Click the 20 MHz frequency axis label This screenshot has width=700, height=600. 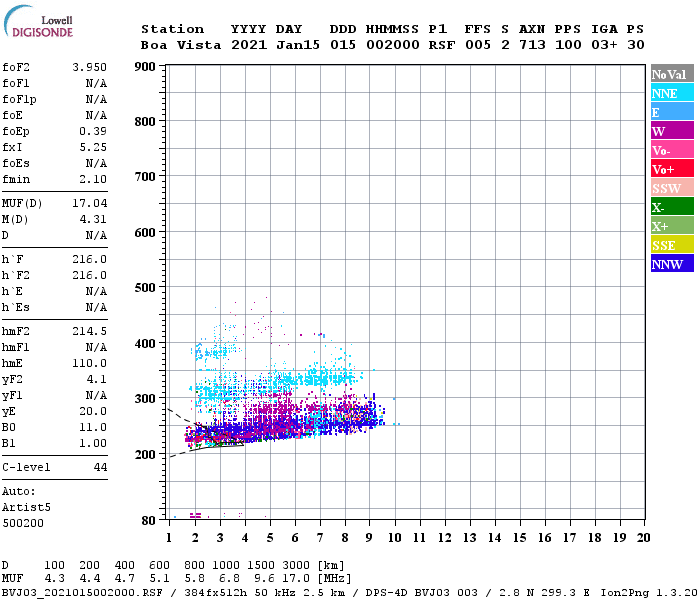click(x=643, y=538)
